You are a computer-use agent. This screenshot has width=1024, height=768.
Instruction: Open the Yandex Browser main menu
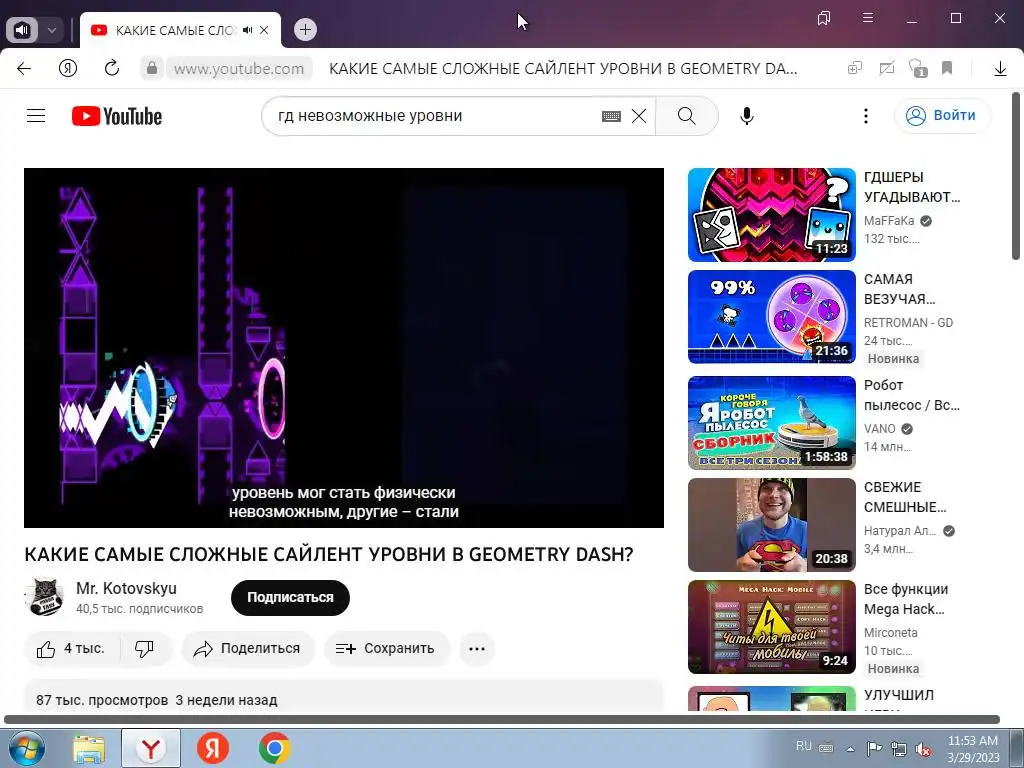[x=867, y=18]
